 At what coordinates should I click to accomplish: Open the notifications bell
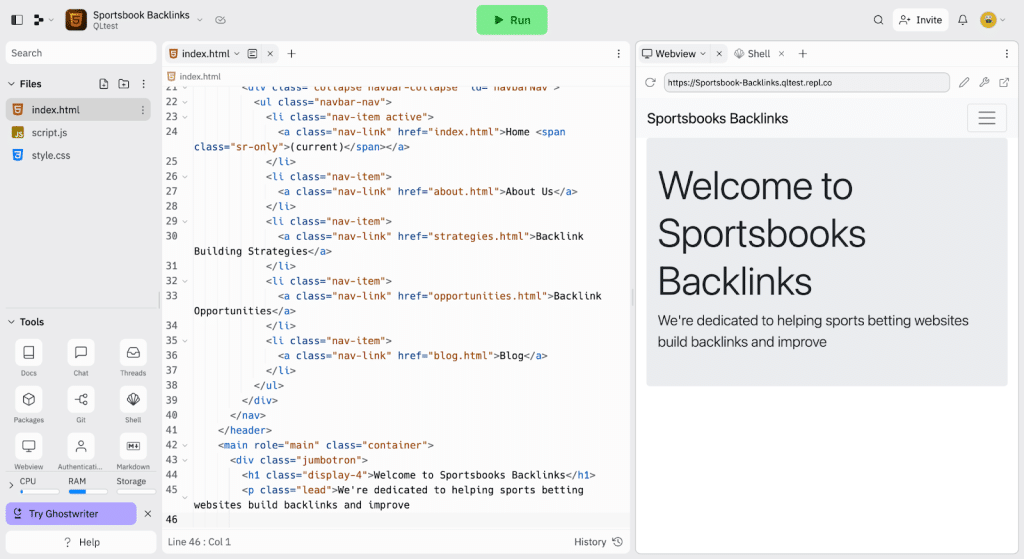962,20
